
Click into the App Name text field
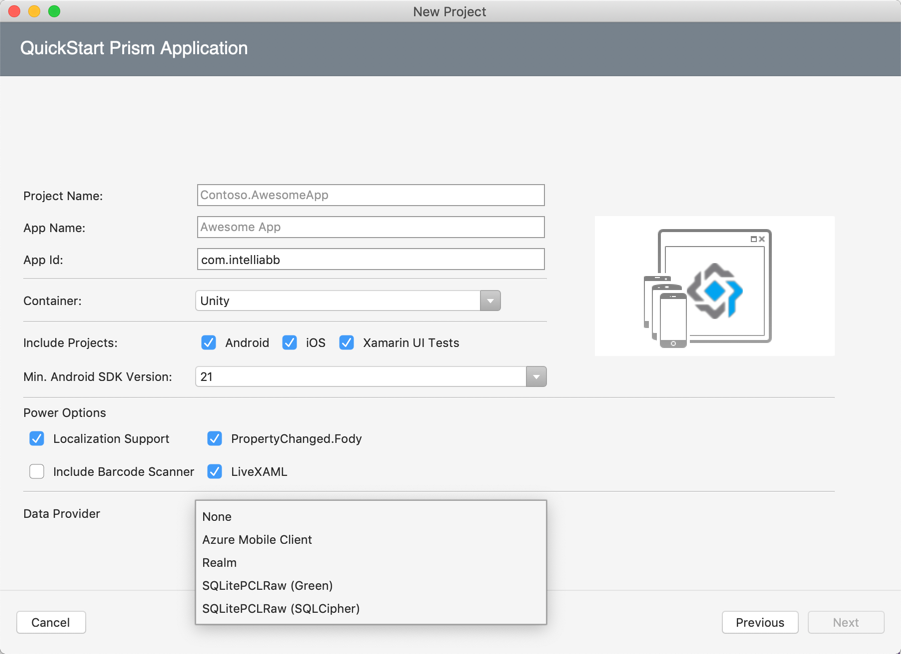pos(371,227)
